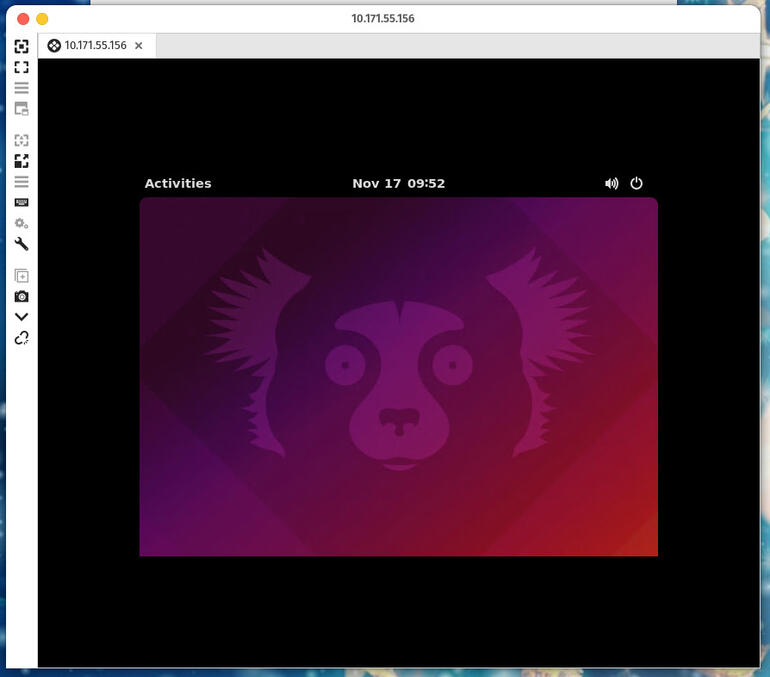Disconnect the remote session

coord(21,338)
